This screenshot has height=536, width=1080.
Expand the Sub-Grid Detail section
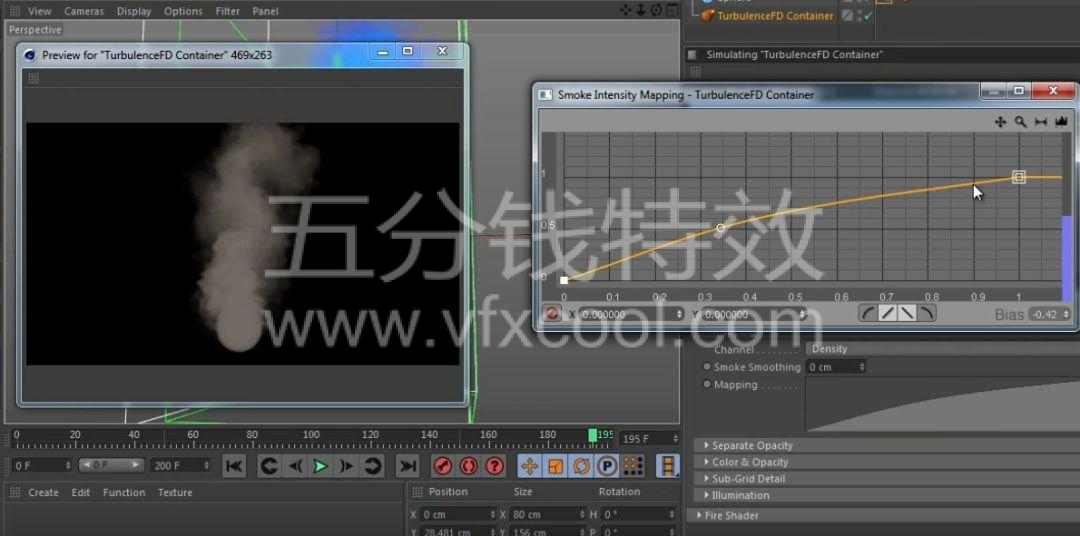coord(748,479)
